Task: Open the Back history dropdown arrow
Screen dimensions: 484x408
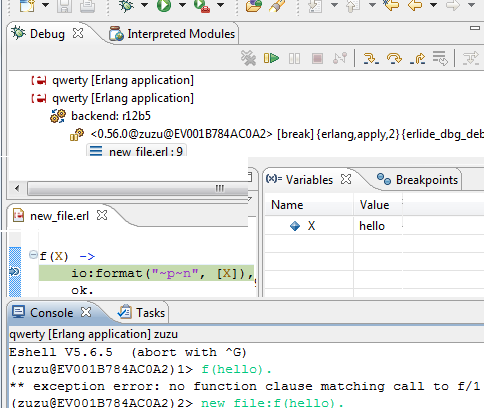Action: 433,5
